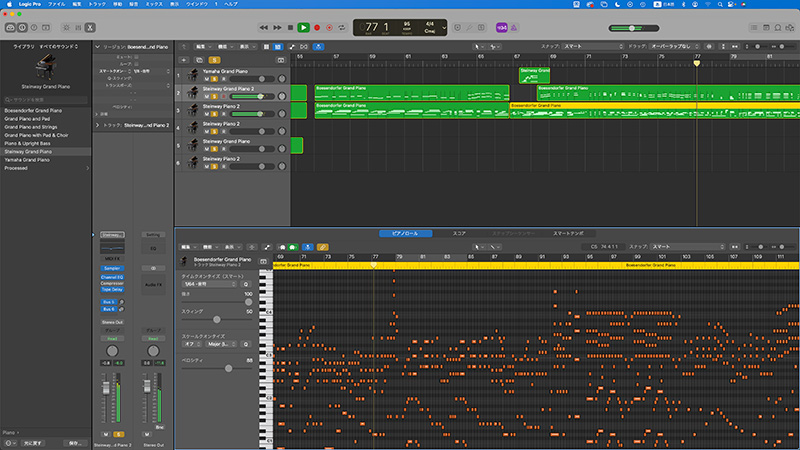Toggle automation view button in tracks area
This screenshot has height=450, width=800.
click(x=292, y=46)
